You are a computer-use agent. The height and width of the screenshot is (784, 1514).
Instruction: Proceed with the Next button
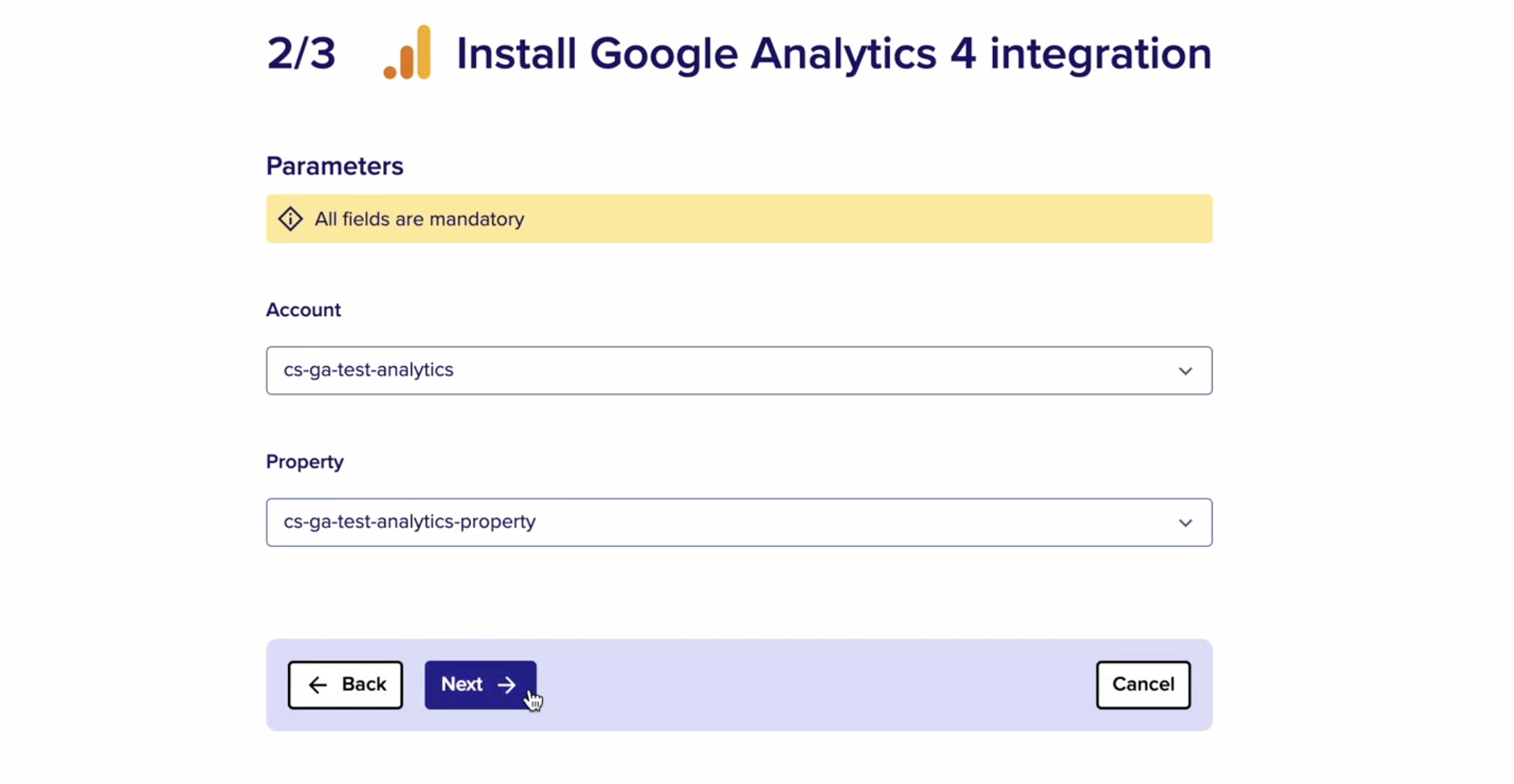click(x=480, y=685)
